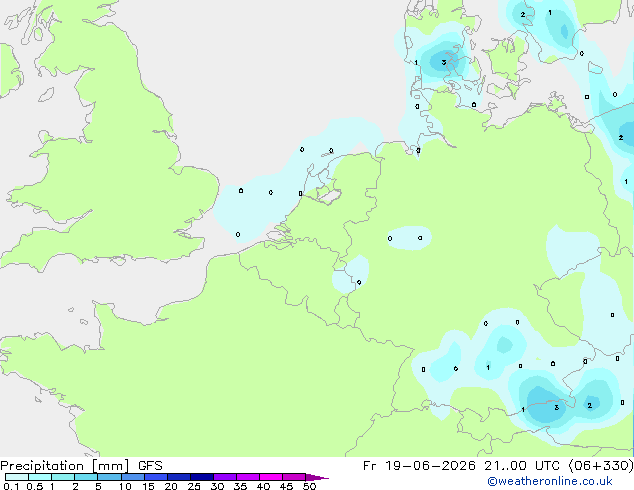This screenshot has width=634, height=490.
Task: Select the swatch between 45 and 50
Action: coord(294,477)
